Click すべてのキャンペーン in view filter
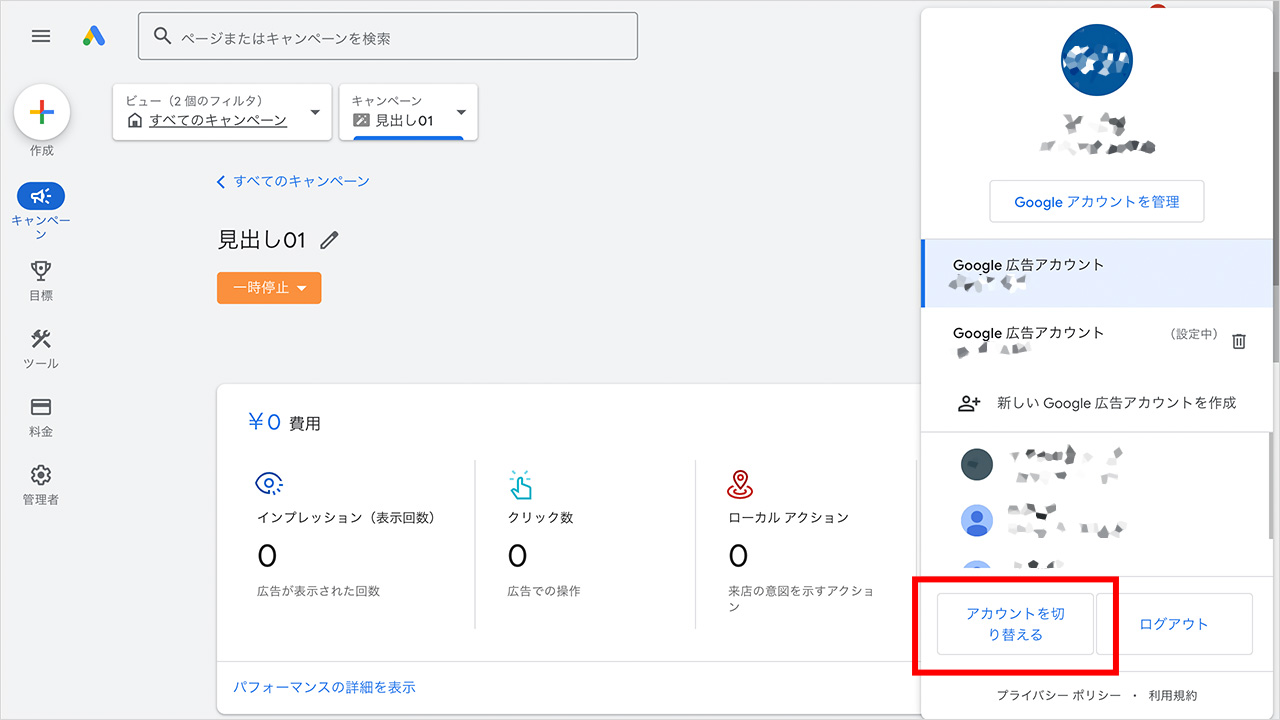This screenshot has height=720, width=1280. pos(218,120)
